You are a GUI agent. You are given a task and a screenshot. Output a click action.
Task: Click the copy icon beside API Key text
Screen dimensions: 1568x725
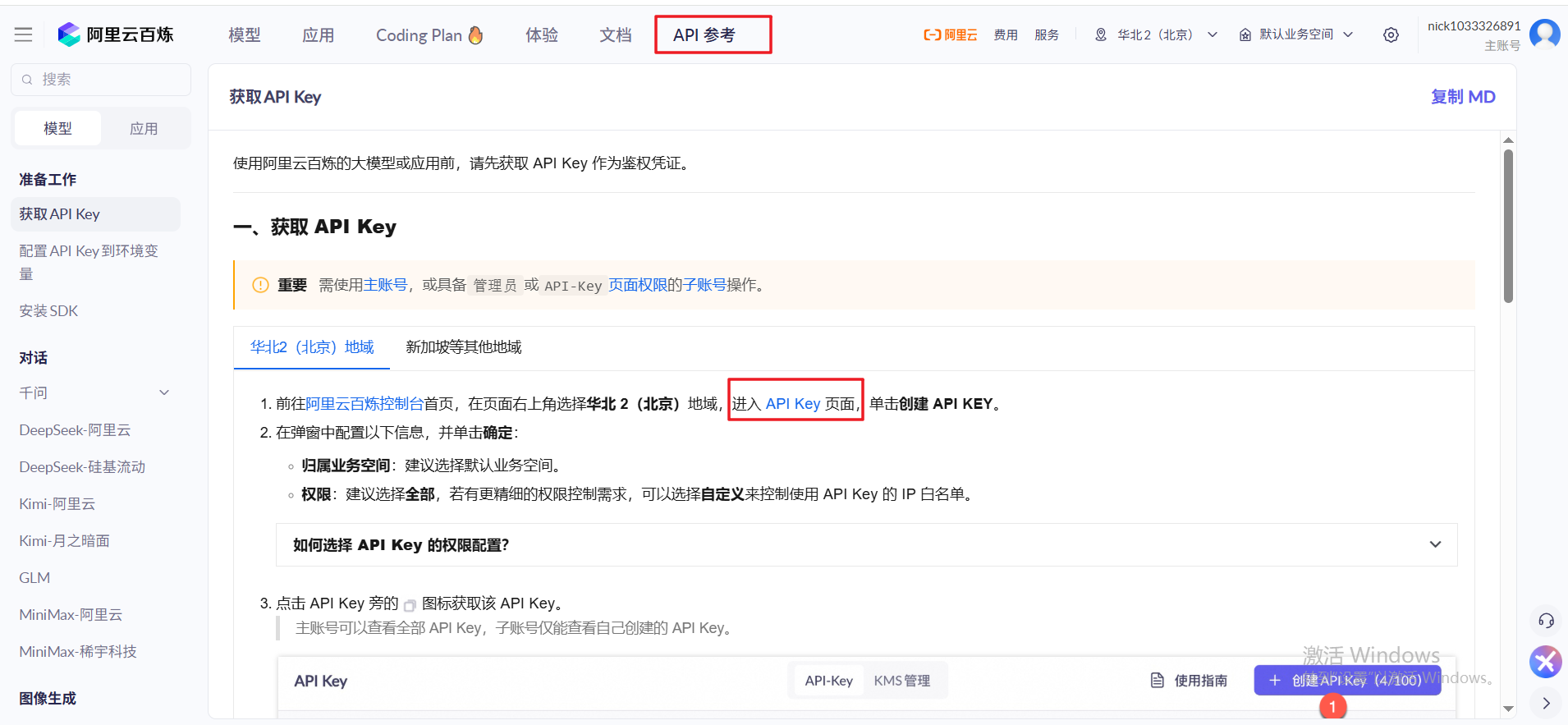coord(410,605)
